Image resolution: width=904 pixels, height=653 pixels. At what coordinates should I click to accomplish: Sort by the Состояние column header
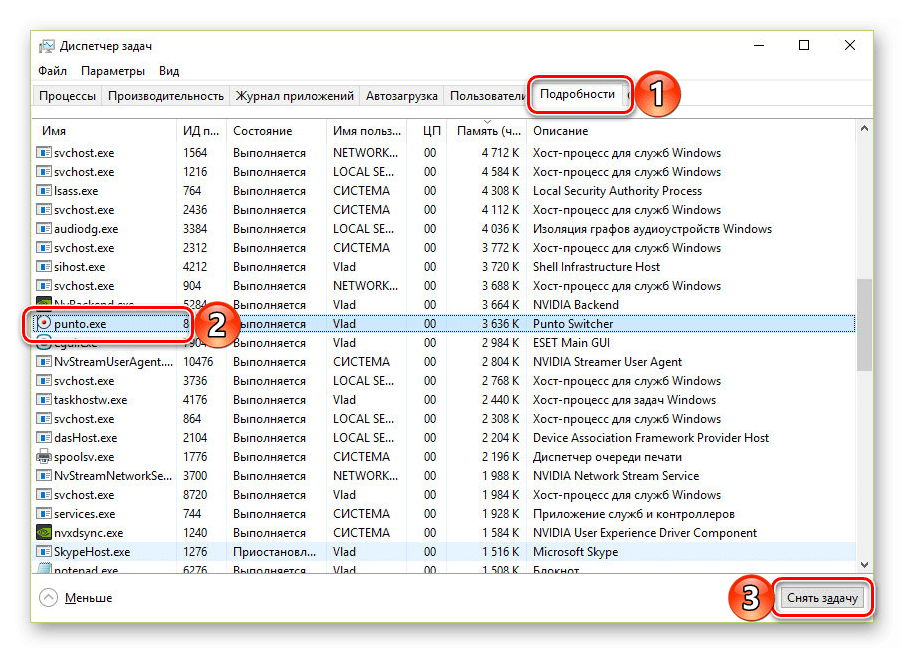pyautogui.click(x=262, y=131)
